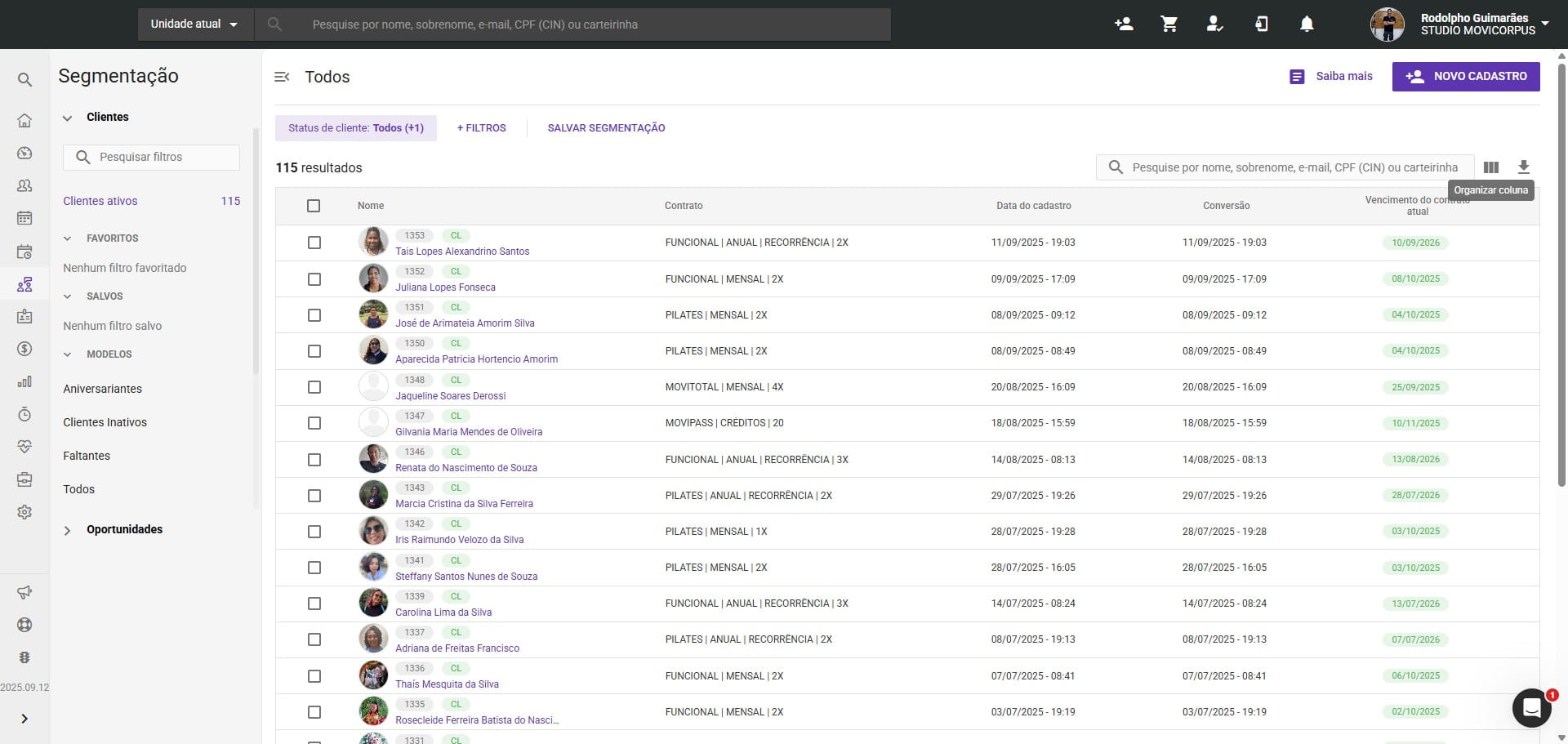This screenshot has width=1568, height=744.
Task: Open the Rodolpho Guimarães account dropdown arrow
Action: pos(1545,24)
